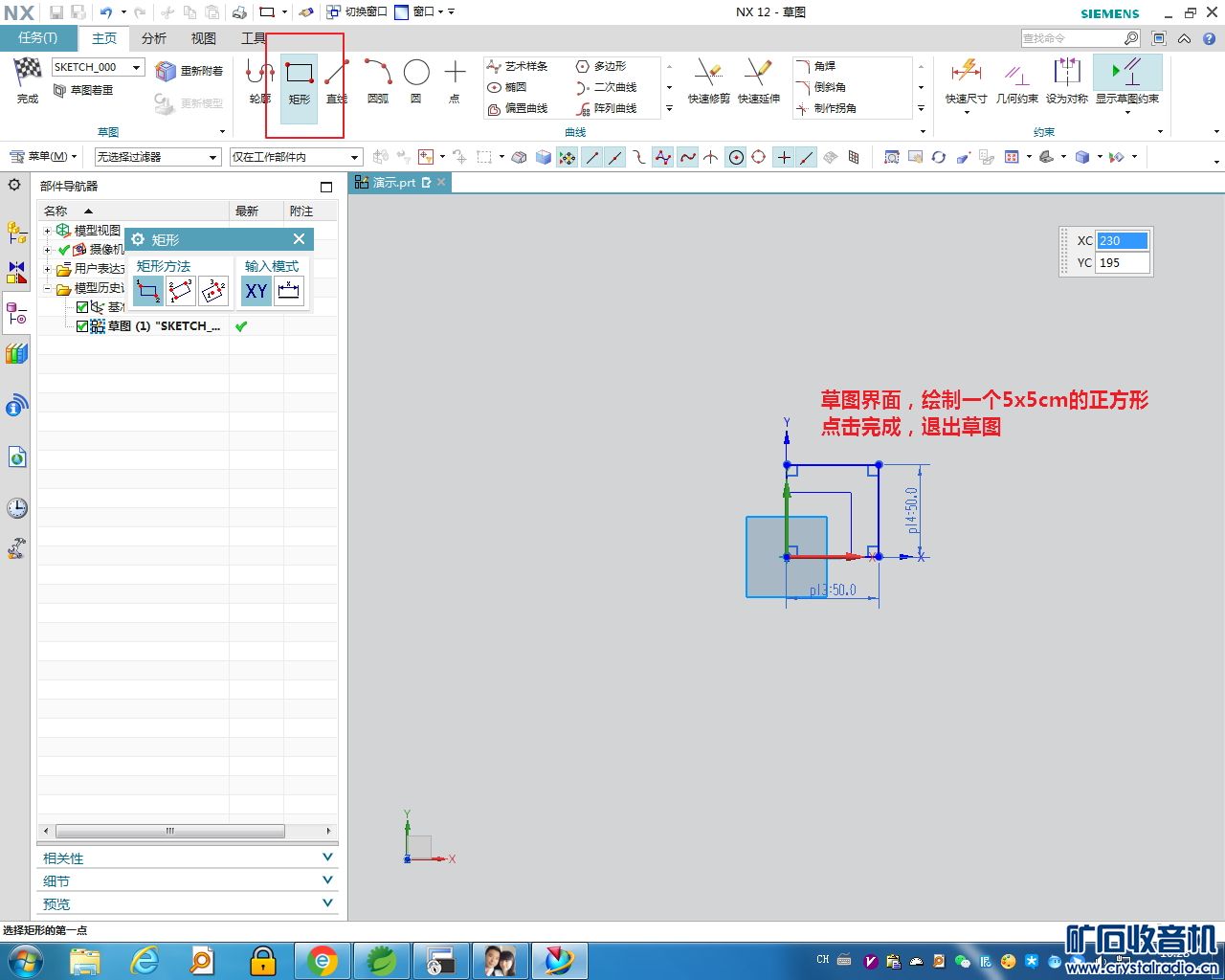Screen dimensions: 1225x980
Task: Click 草图着重 sketch emphasis button
Action: click(83, 90)
